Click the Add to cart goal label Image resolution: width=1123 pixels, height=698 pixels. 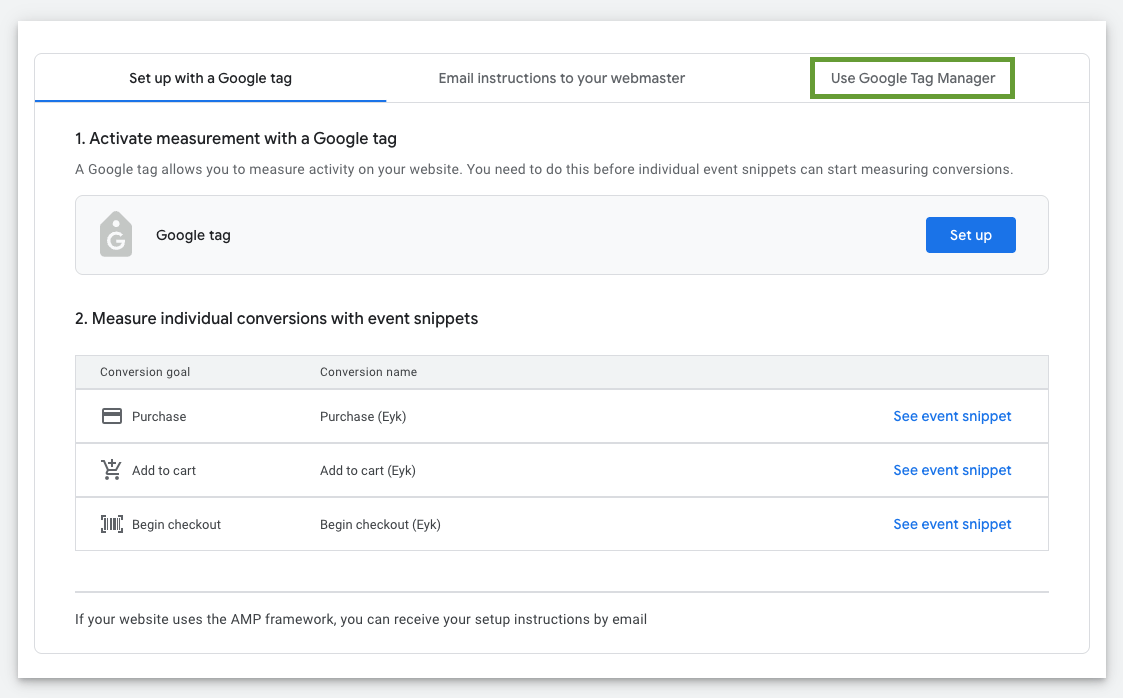click(x=163, y=470)
